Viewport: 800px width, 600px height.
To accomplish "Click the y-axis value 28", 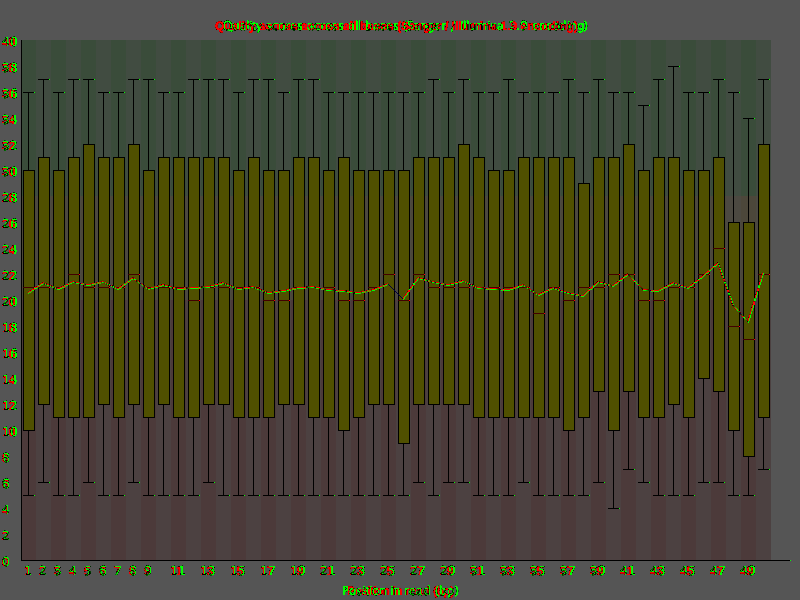I will [10, 197].
